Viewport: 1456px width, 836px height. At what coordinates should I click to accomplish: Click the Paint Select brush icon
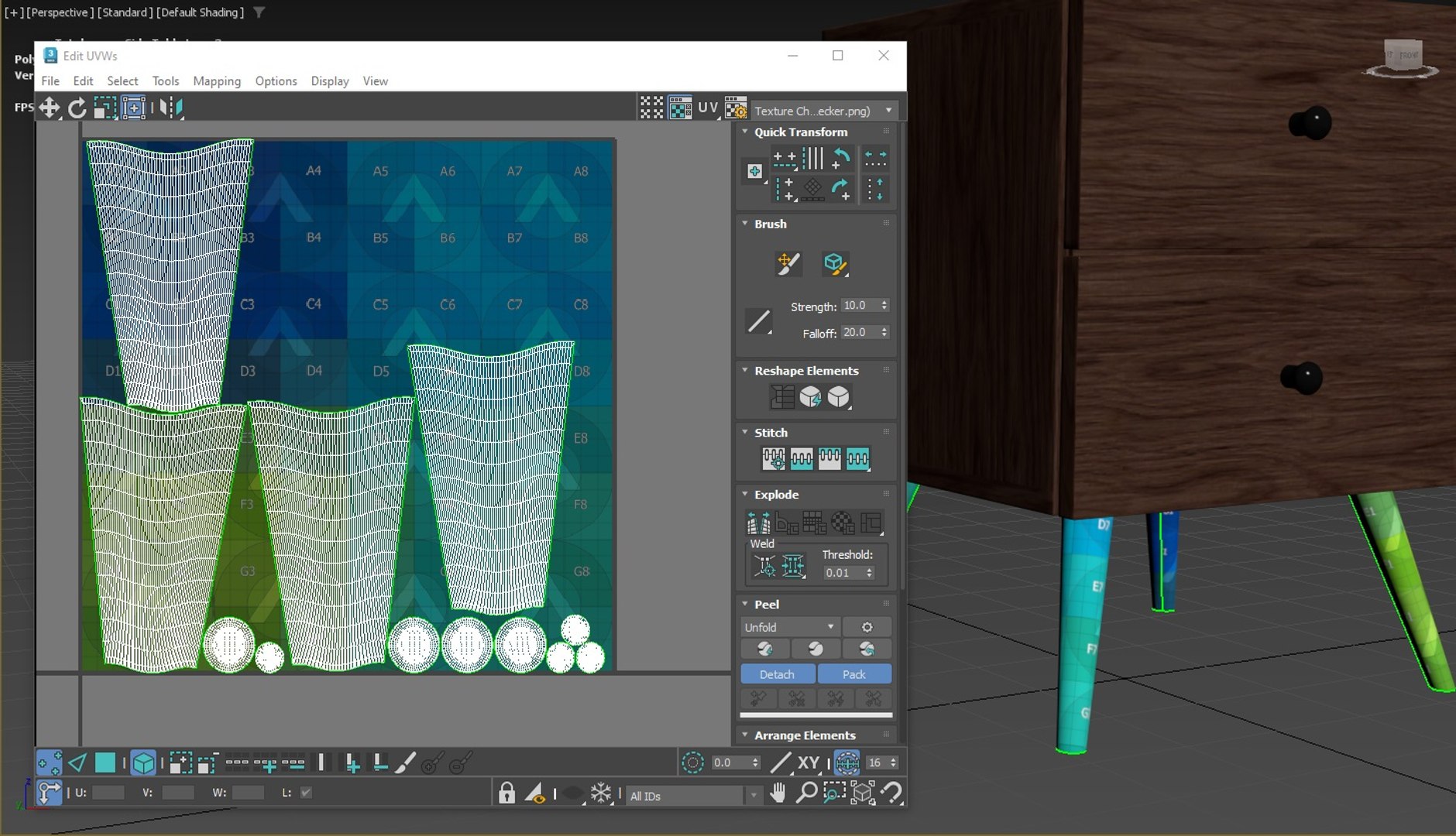pyautogui.click(x=405, y=763)
